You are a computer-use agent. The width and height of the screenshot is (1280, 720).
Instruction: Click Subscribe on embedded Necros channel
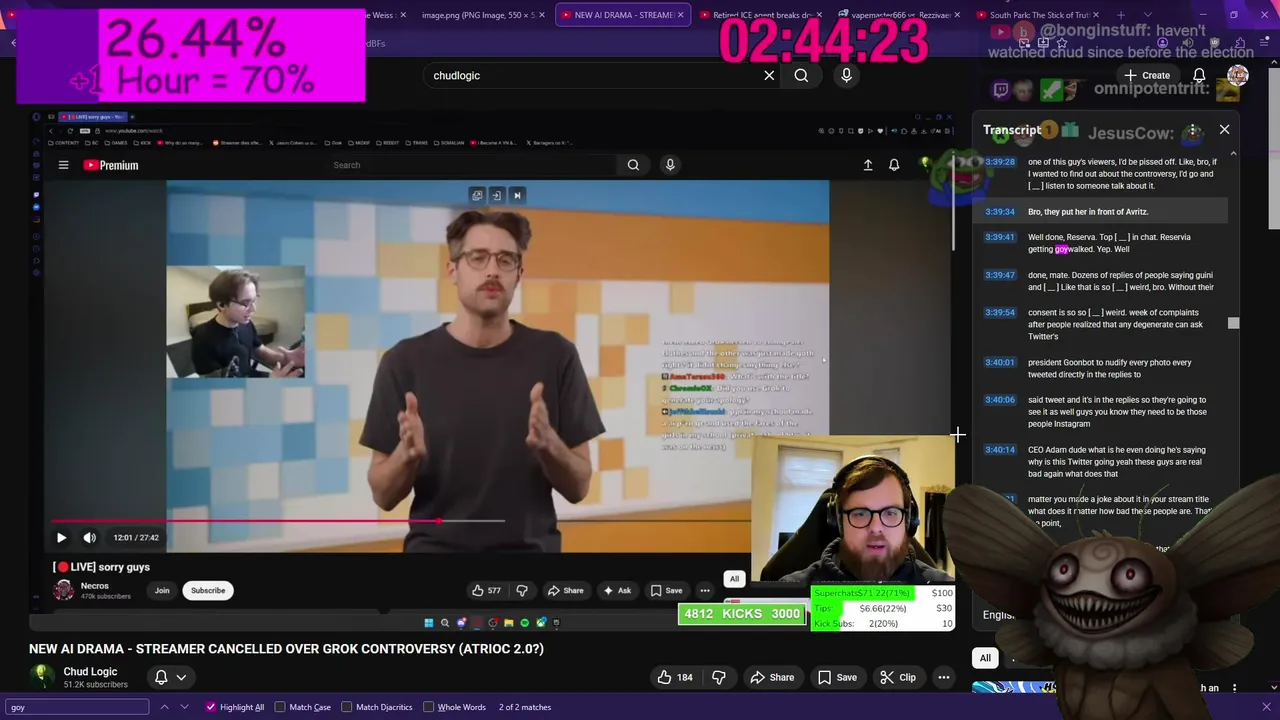[x=208, y=590]
